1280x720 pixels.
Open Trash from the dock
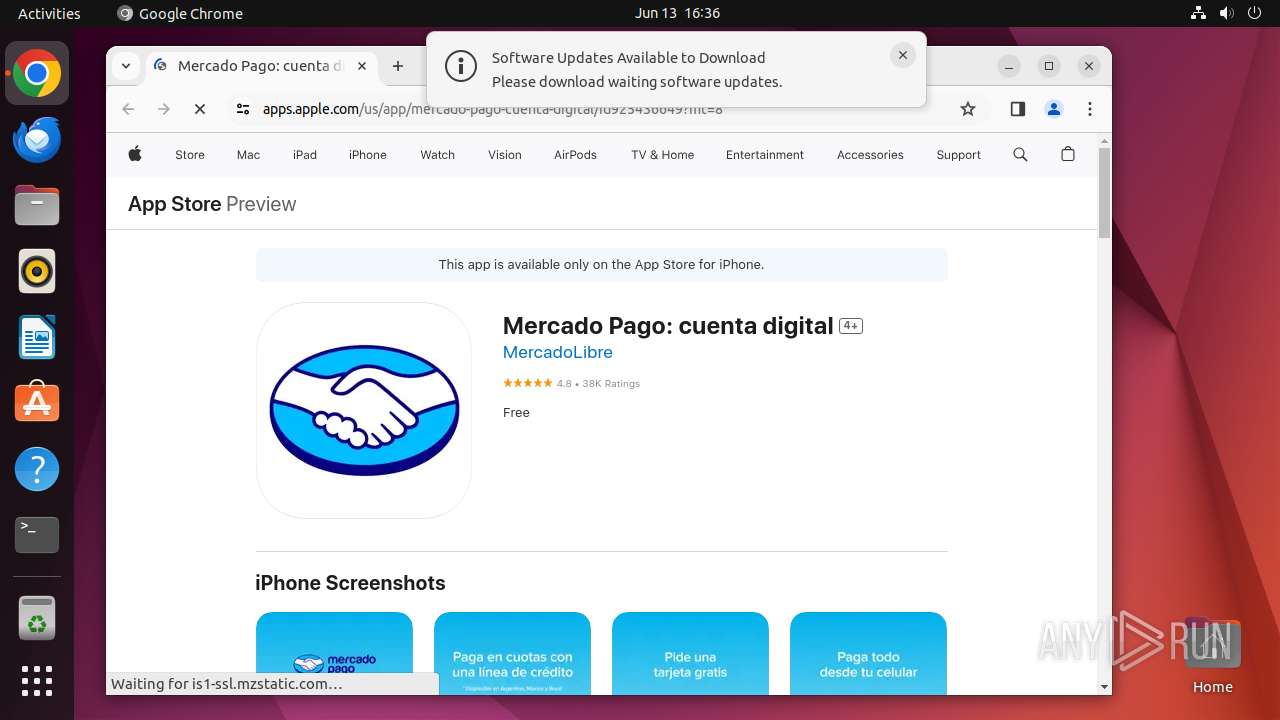[37, 618]
